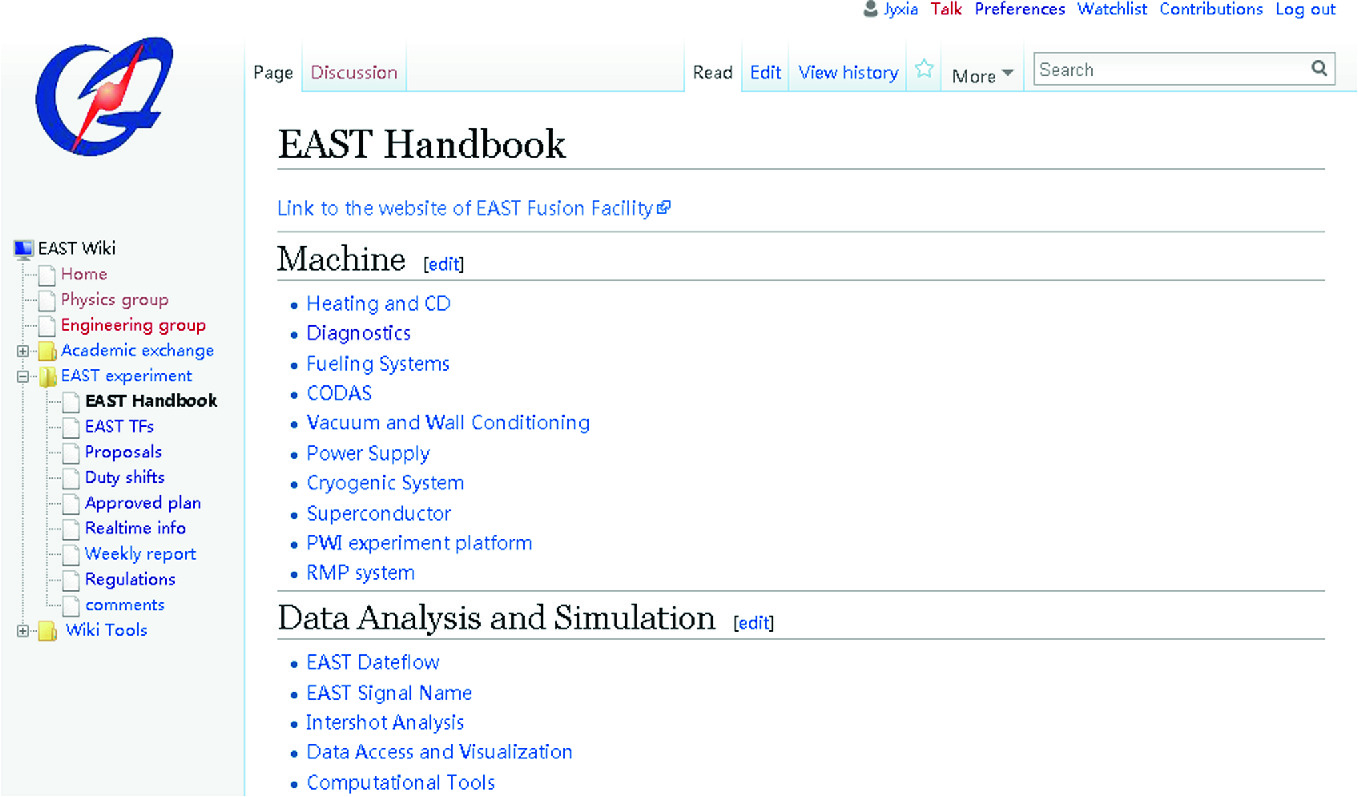Click Log out

[x=1305, y=9]
